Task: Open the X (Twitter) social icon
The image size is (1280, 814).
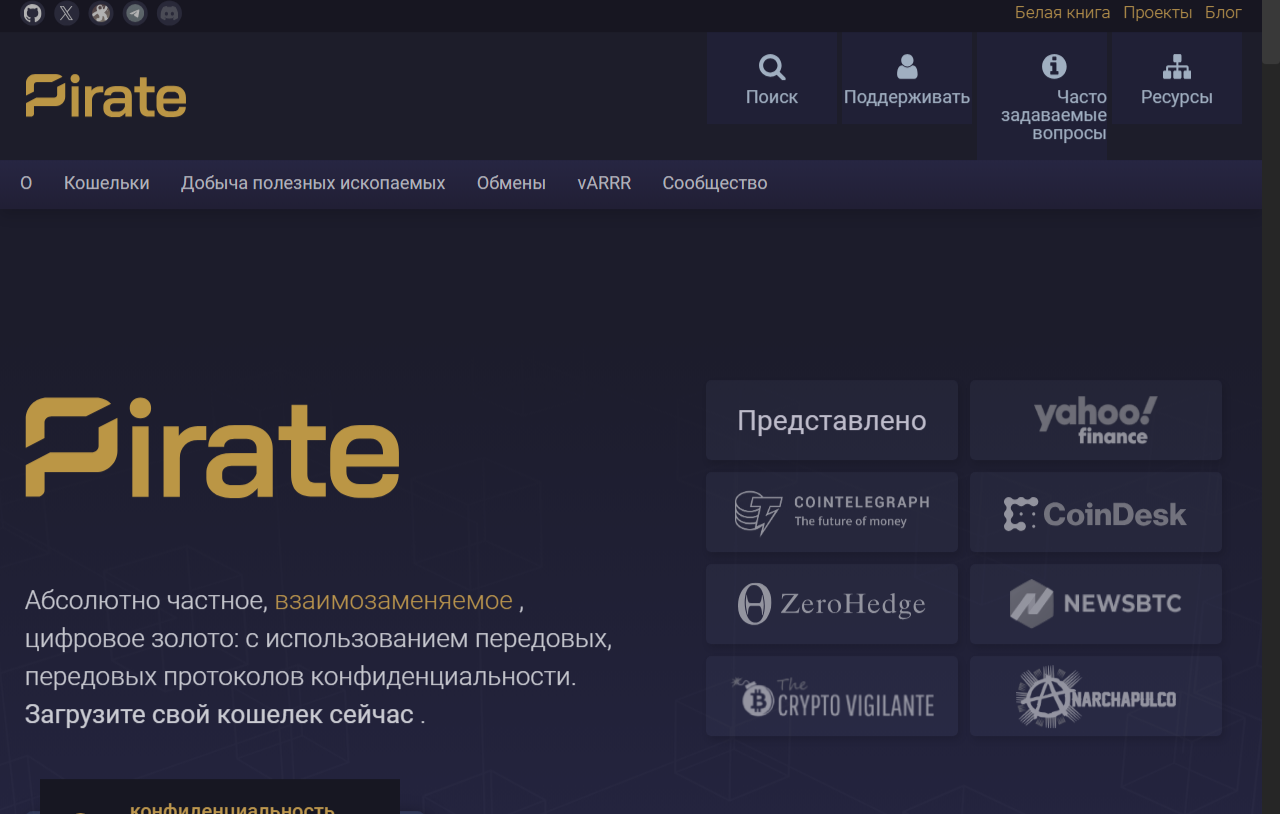Action: (x=66, y=13)
